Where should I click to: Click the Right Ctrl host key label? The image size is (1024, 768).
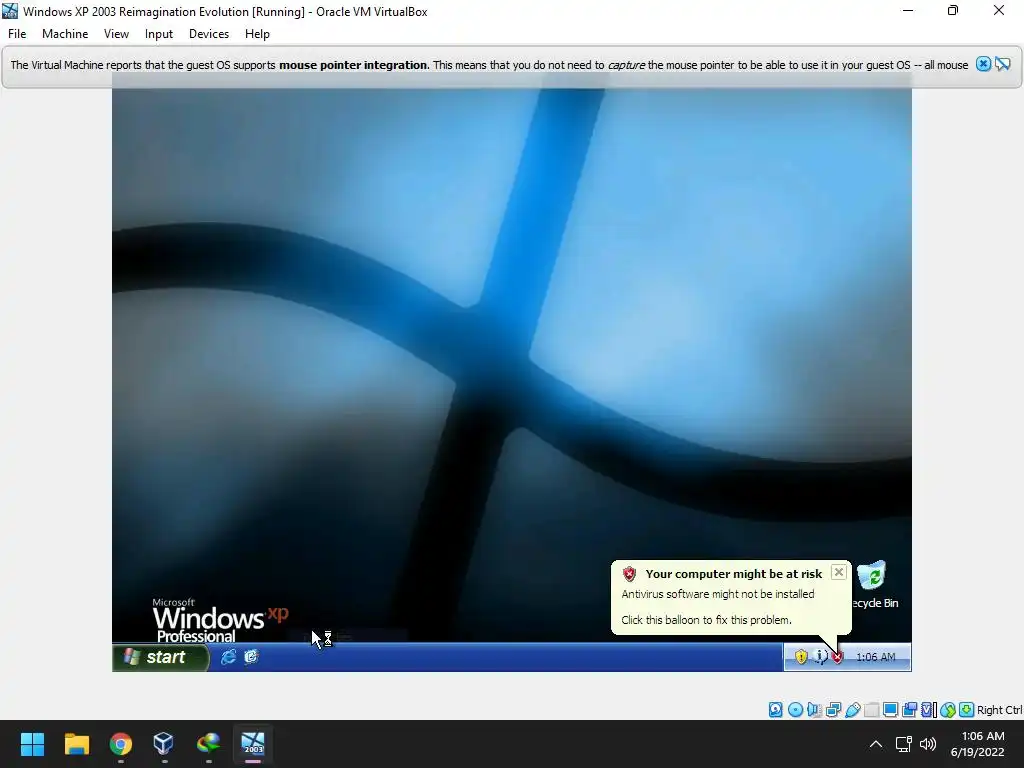[x=1000, y=710]
